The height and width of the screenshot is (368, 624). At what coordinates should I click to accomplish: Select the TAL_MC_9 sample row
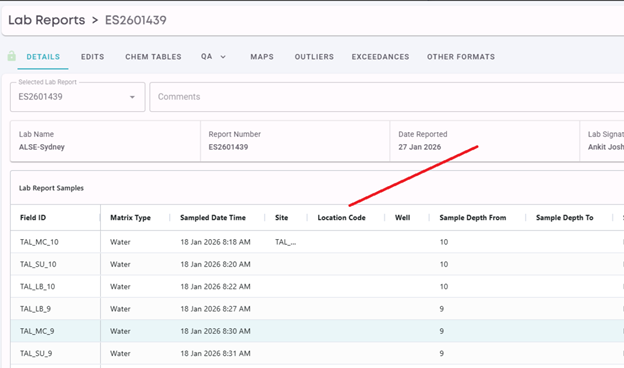(x=317, y=331)
